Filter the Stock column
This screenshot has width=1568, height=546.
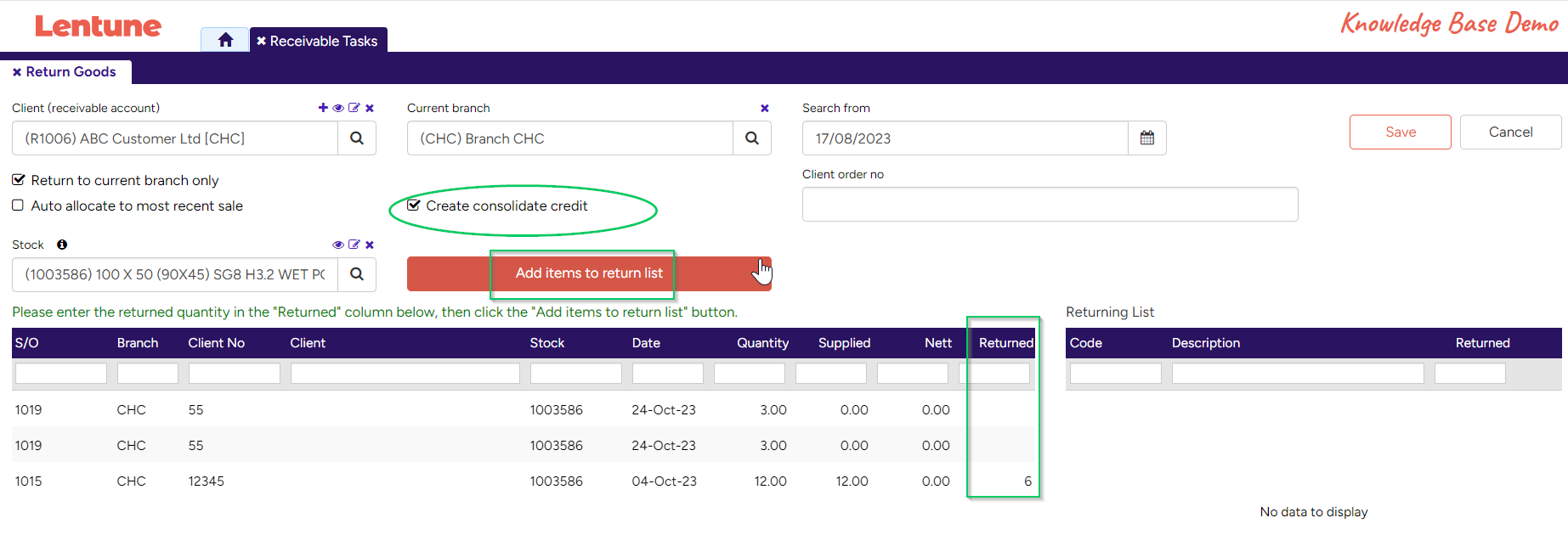(x=576, y=373)
